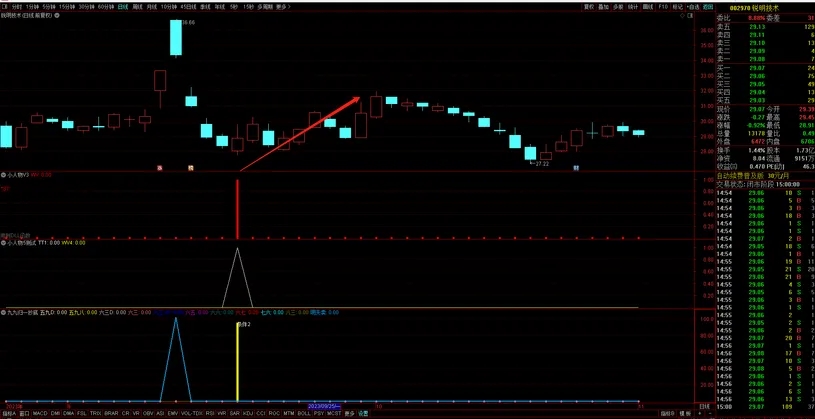The height and width of the screenshot is (419, 815).
Task: Toggle the 统计 statistics option
Action: point(632,5)
